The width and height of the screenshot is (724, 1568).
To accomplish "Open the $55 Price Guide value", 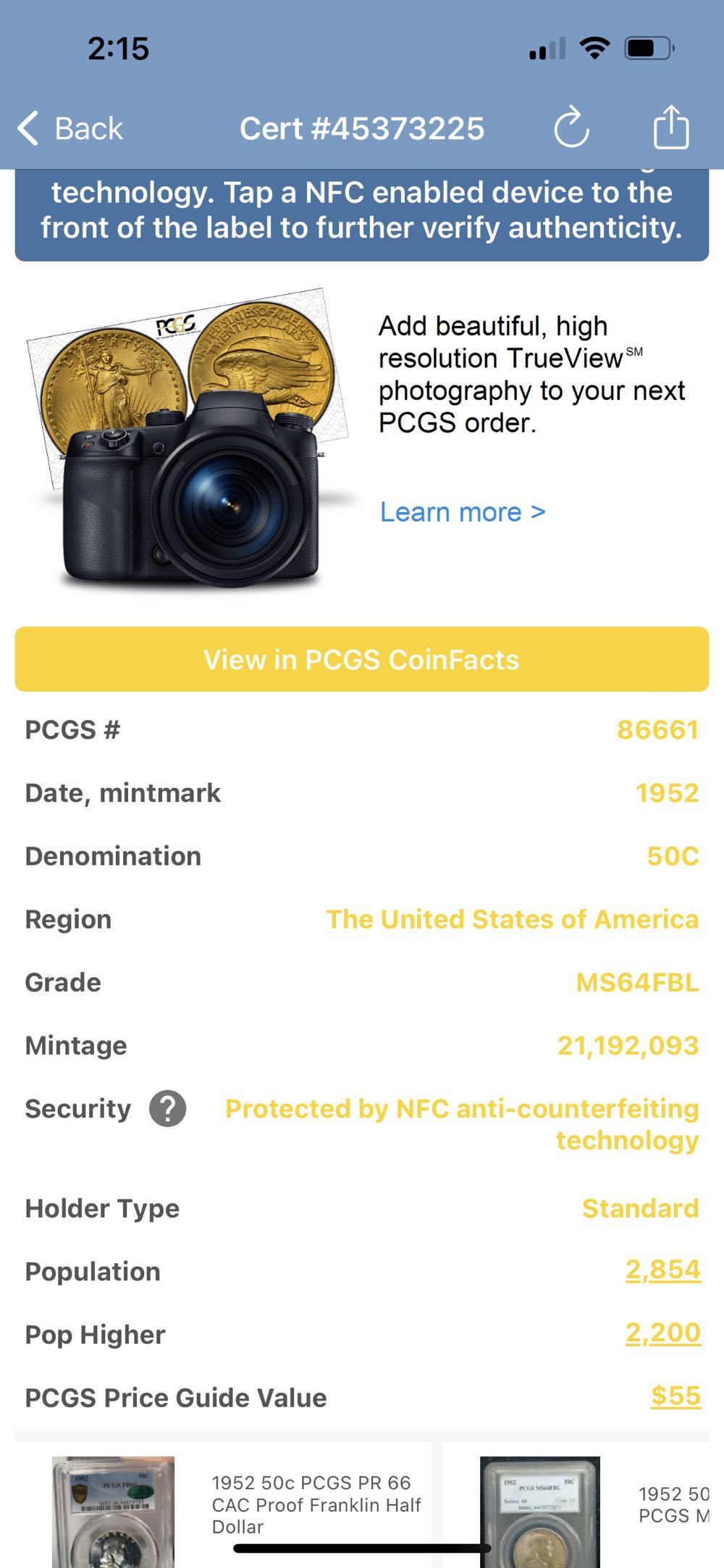I will click(x=675, y=1396).
